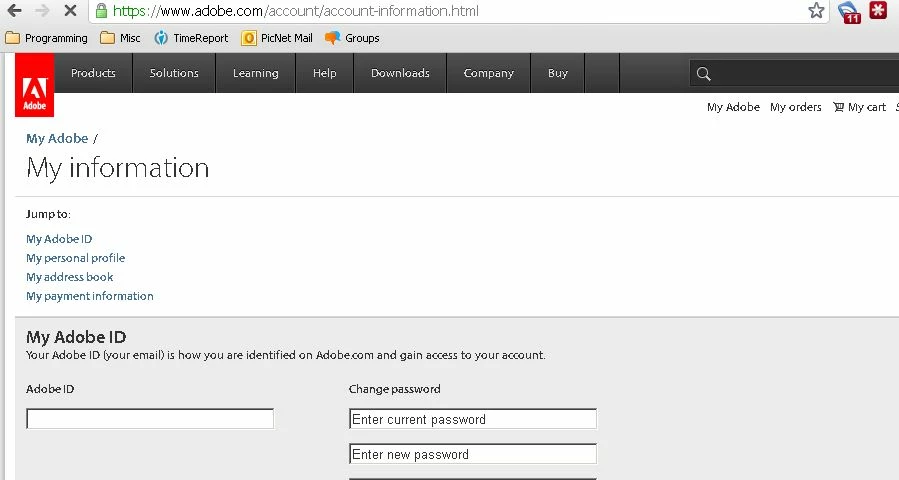Click the browser forward arrow
This screenshot has width=899, height=480.
(x=42, y=10)
